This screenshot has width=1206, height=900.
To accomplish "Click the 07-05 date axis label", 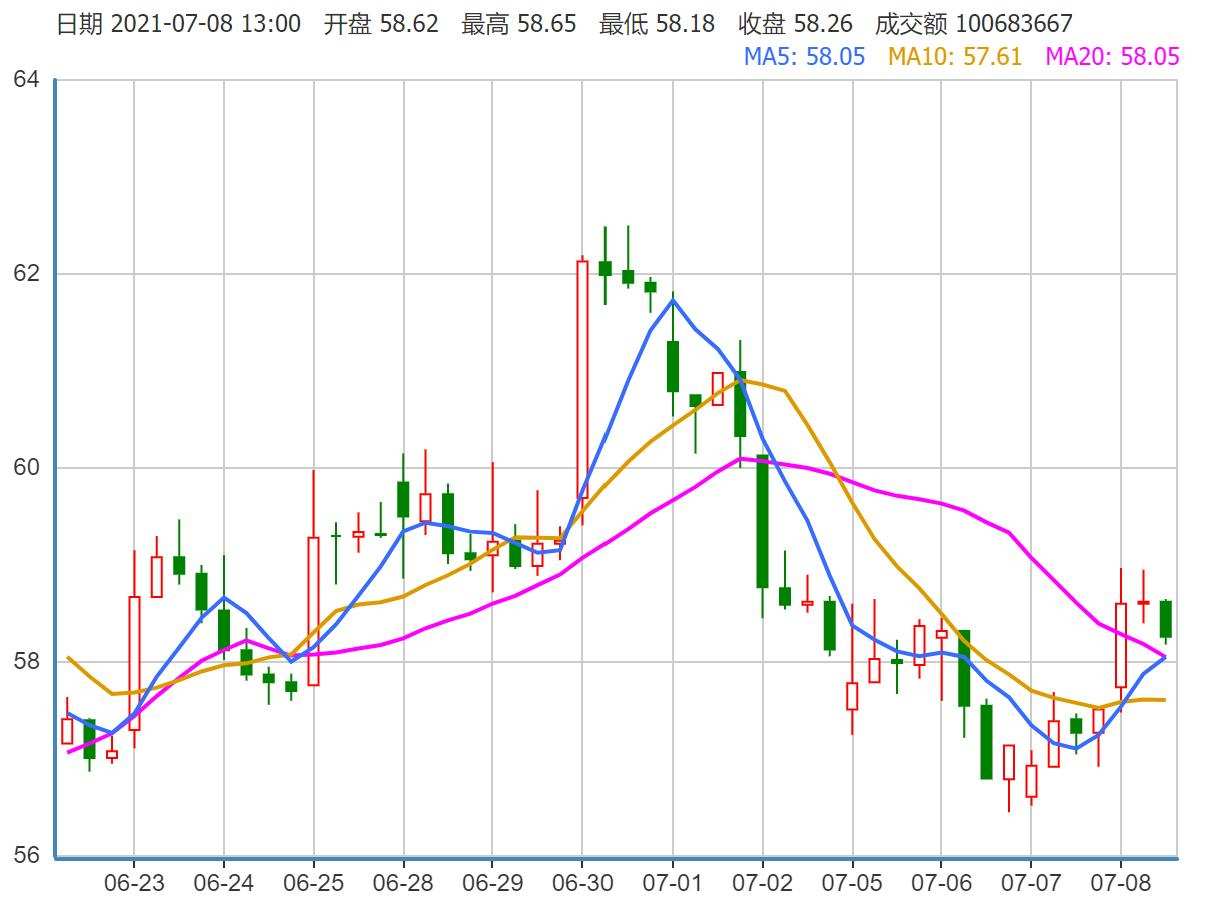I will [852, 885].
